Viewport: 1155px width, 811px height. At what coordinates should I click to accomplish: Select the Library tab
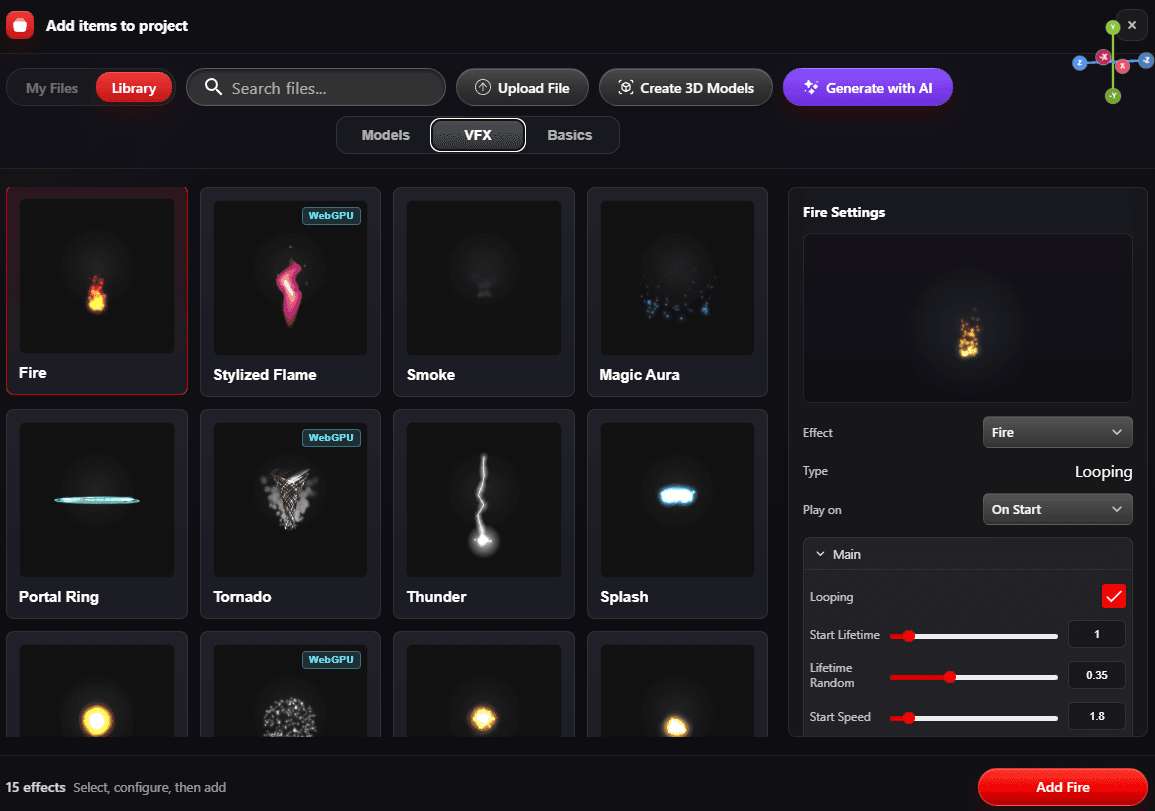pyautogui.click(x=133, y=88)
